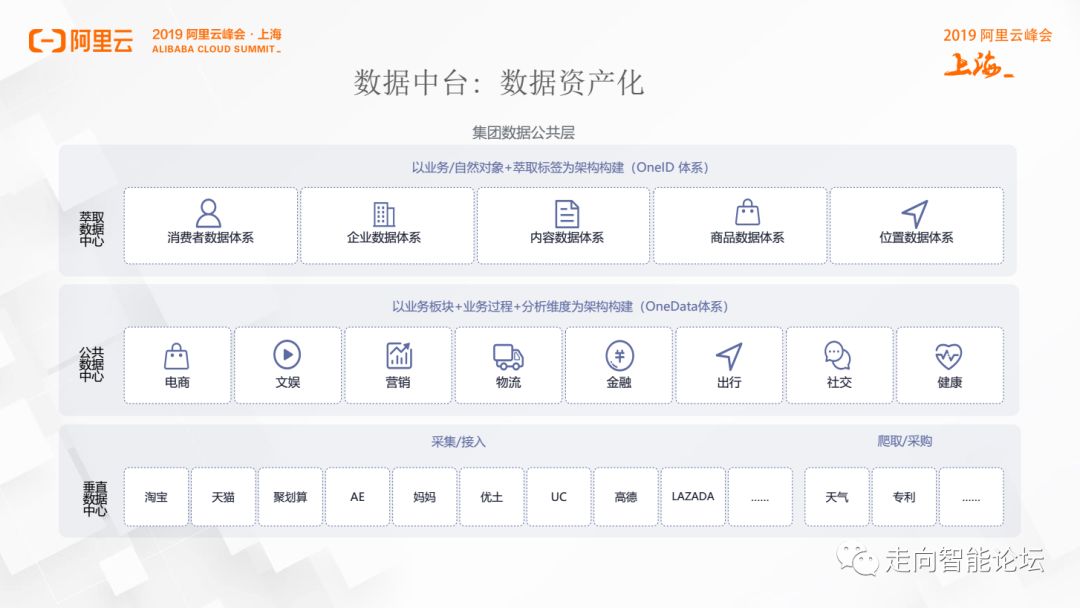Click the navigation arrow icon above 位置数据体系

coord(915,214)
